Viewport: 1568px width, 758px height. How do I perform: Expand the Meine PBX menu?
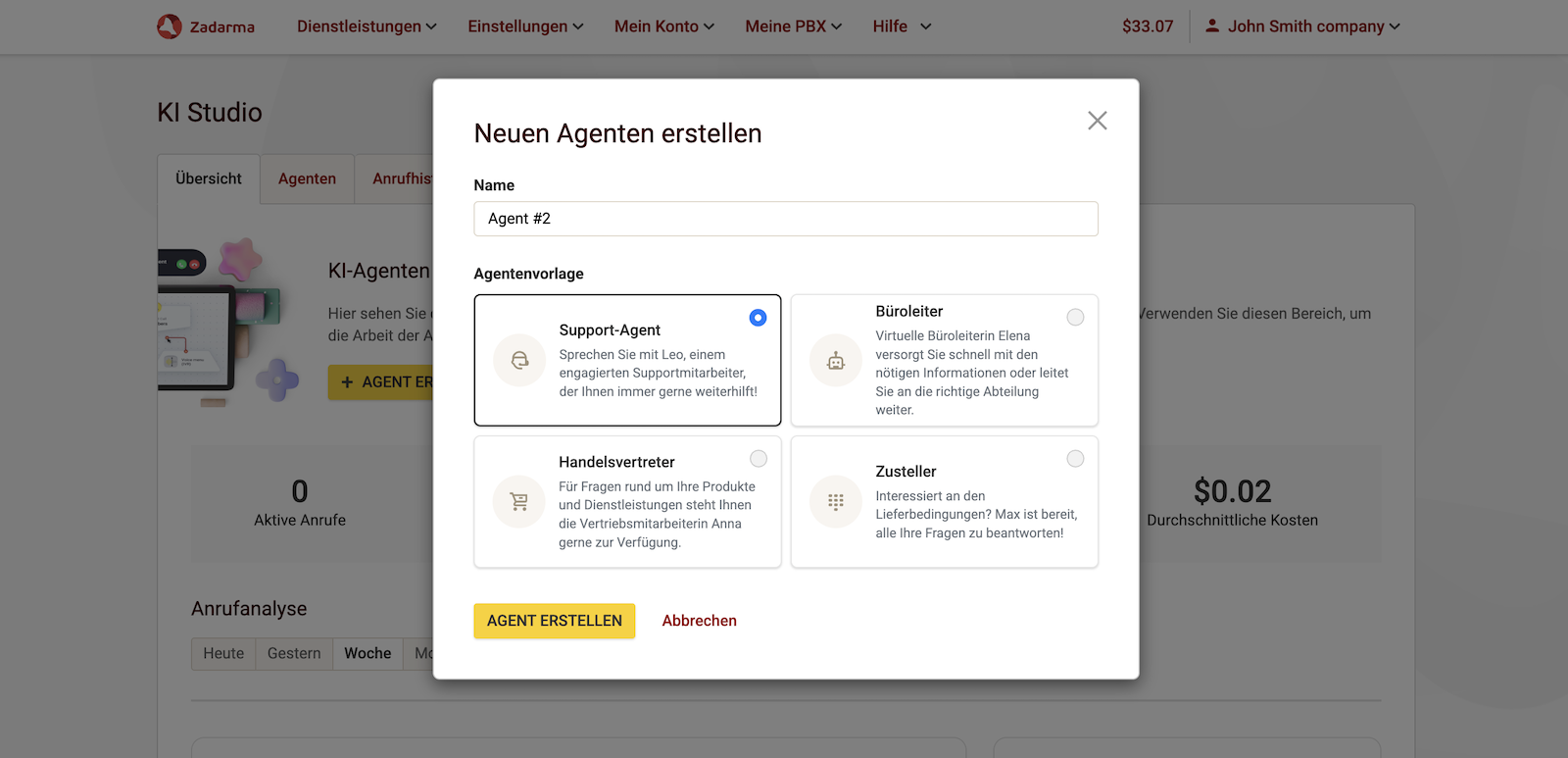tap(794, 26)
